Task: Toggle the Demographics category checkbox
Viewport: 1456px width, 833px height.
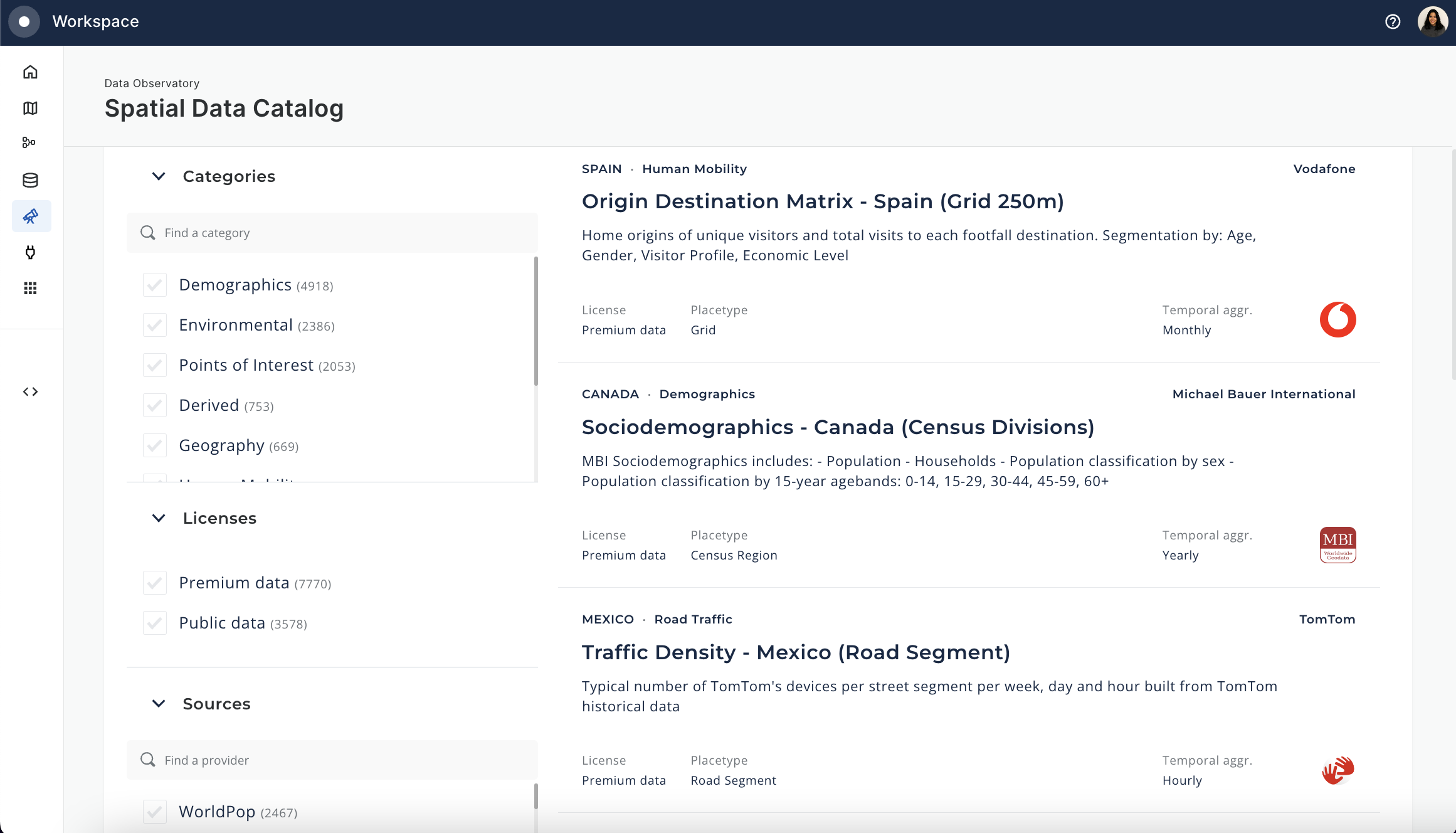Action: (155, 285)
